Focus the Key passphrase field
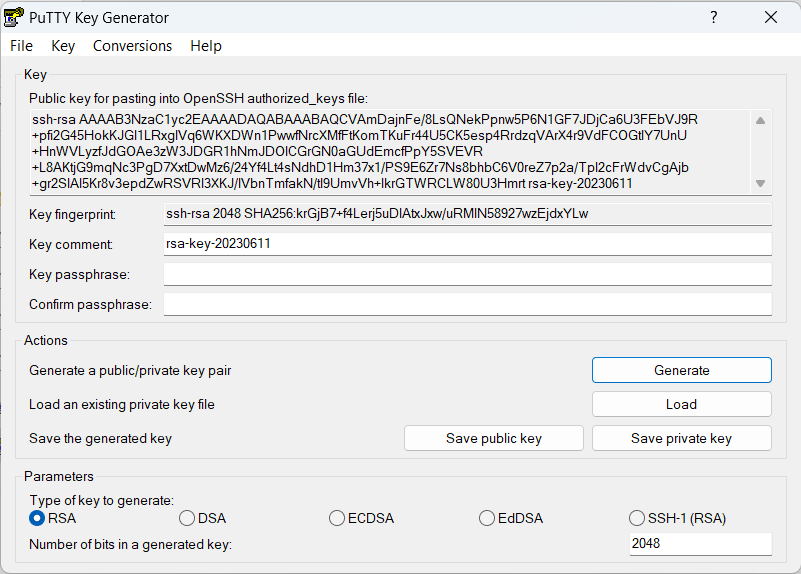Image resolution: width=801 pixels, height=574 pixels. [x=467, y=274]
